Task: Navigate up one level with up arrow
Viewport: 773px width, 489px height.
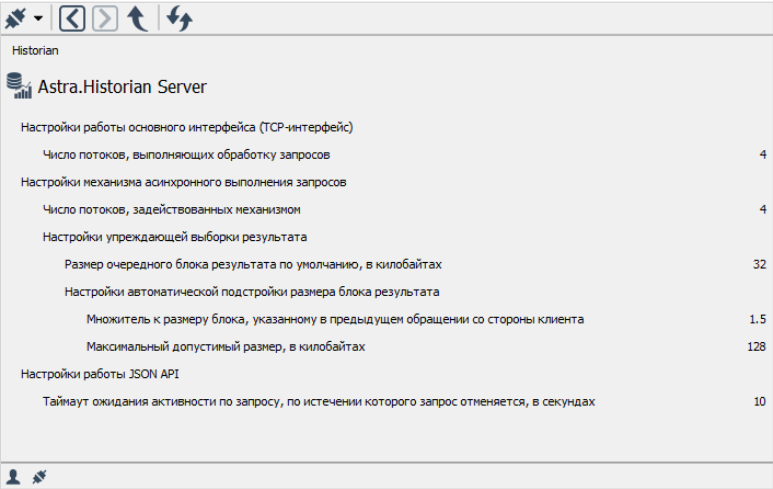Action: 138,17
